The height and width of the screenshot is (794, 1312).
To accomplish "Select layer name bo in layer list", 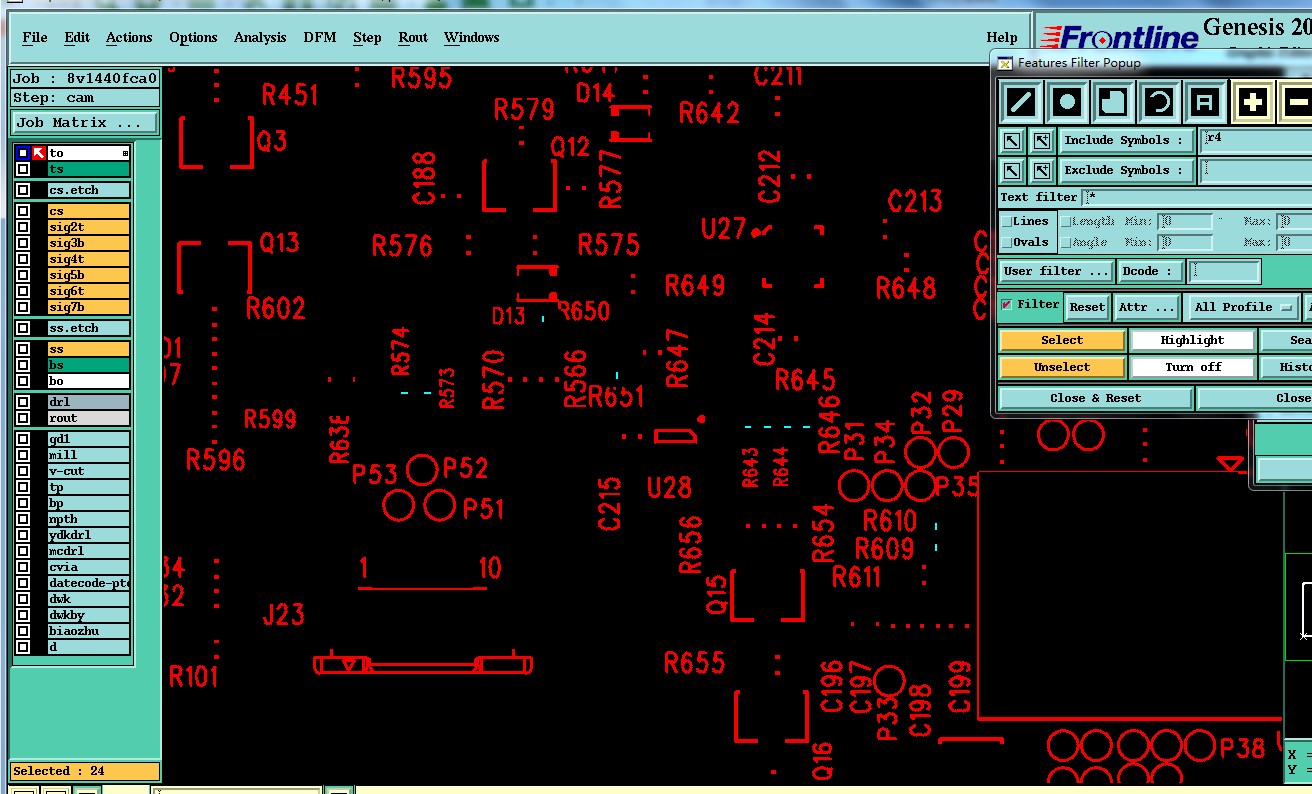I will point(88,381).
